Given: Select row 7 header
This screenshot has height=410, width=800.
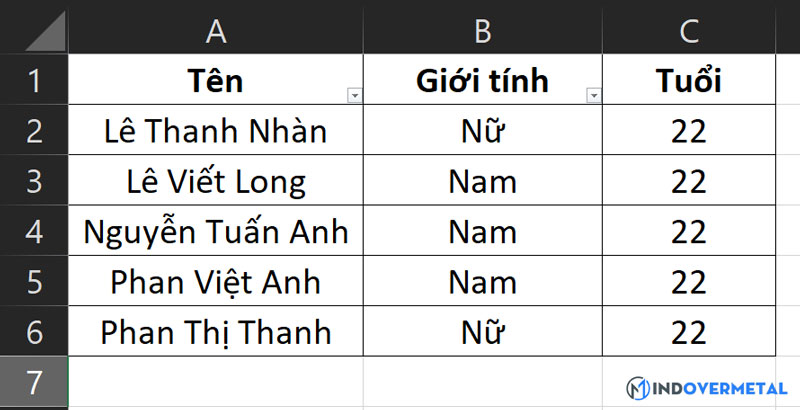Looking at the screenshot, I should pos(34,382).
